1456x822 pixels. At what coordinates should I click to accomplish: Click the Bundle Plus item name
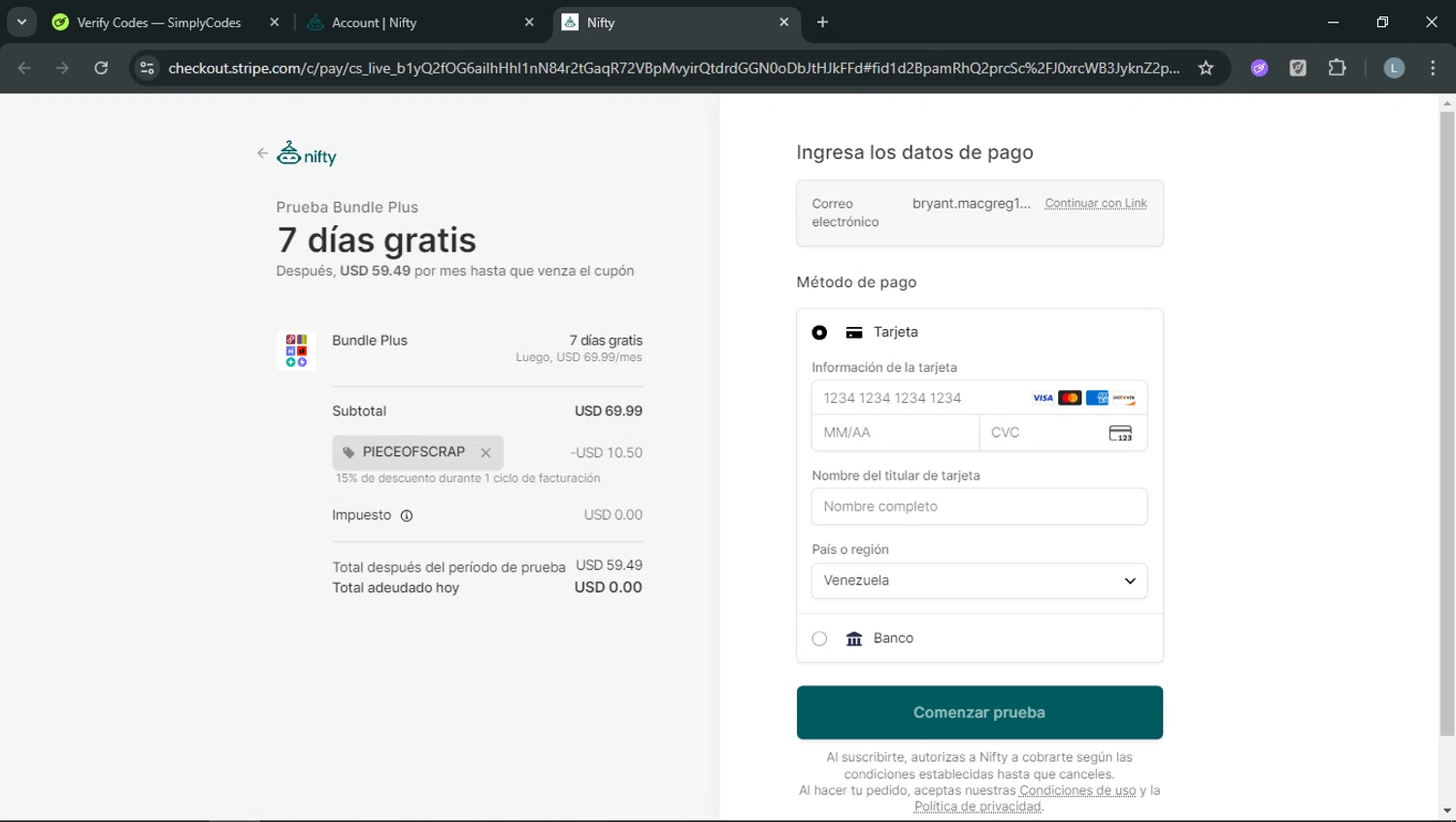click(370, 341)
